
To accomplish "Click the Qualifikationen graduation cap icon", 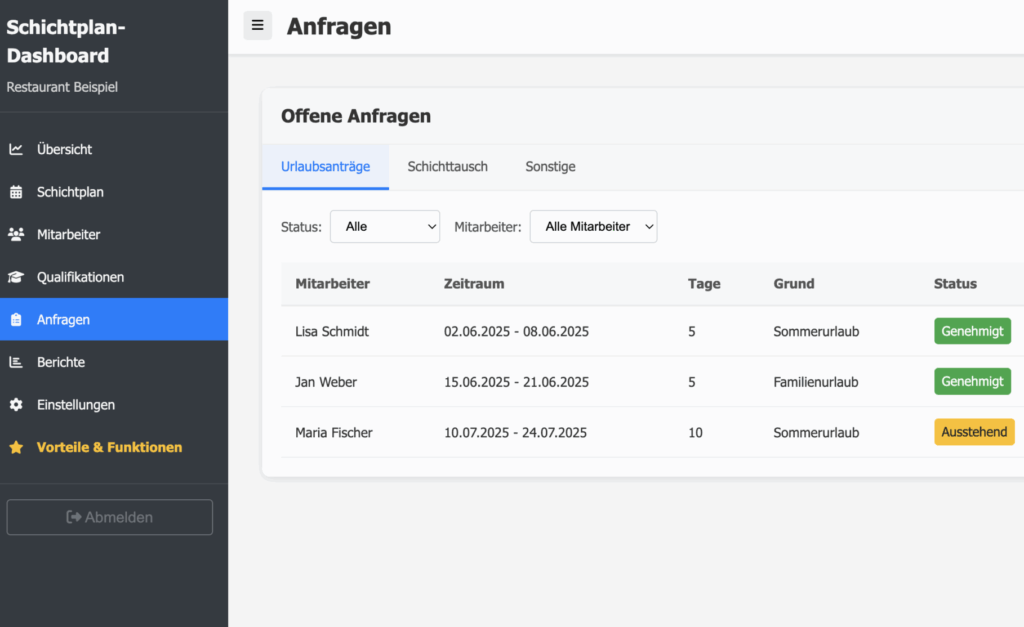I will (x=16, y=277).
